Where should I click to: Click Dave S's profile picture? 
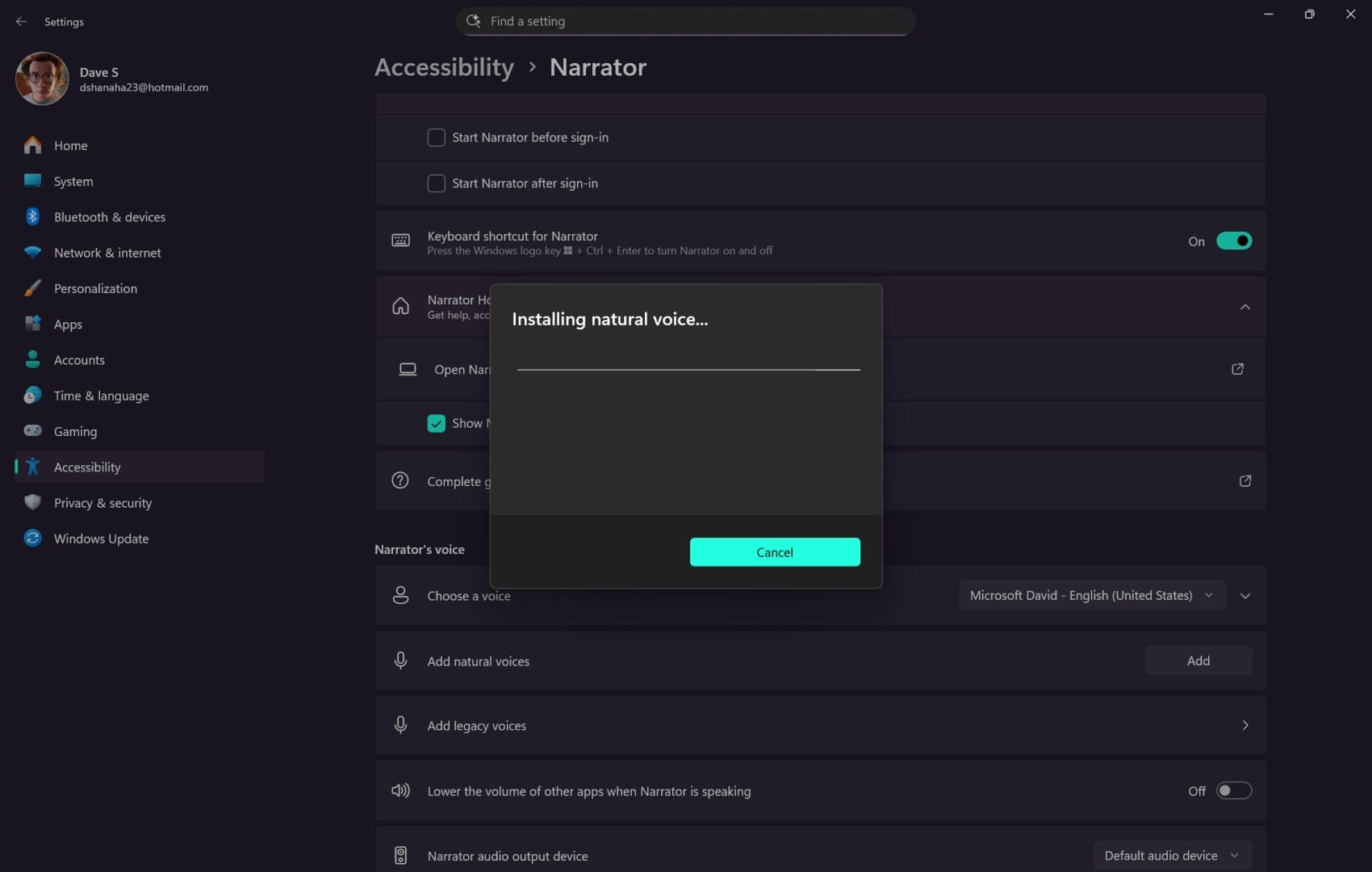(41, 78)
